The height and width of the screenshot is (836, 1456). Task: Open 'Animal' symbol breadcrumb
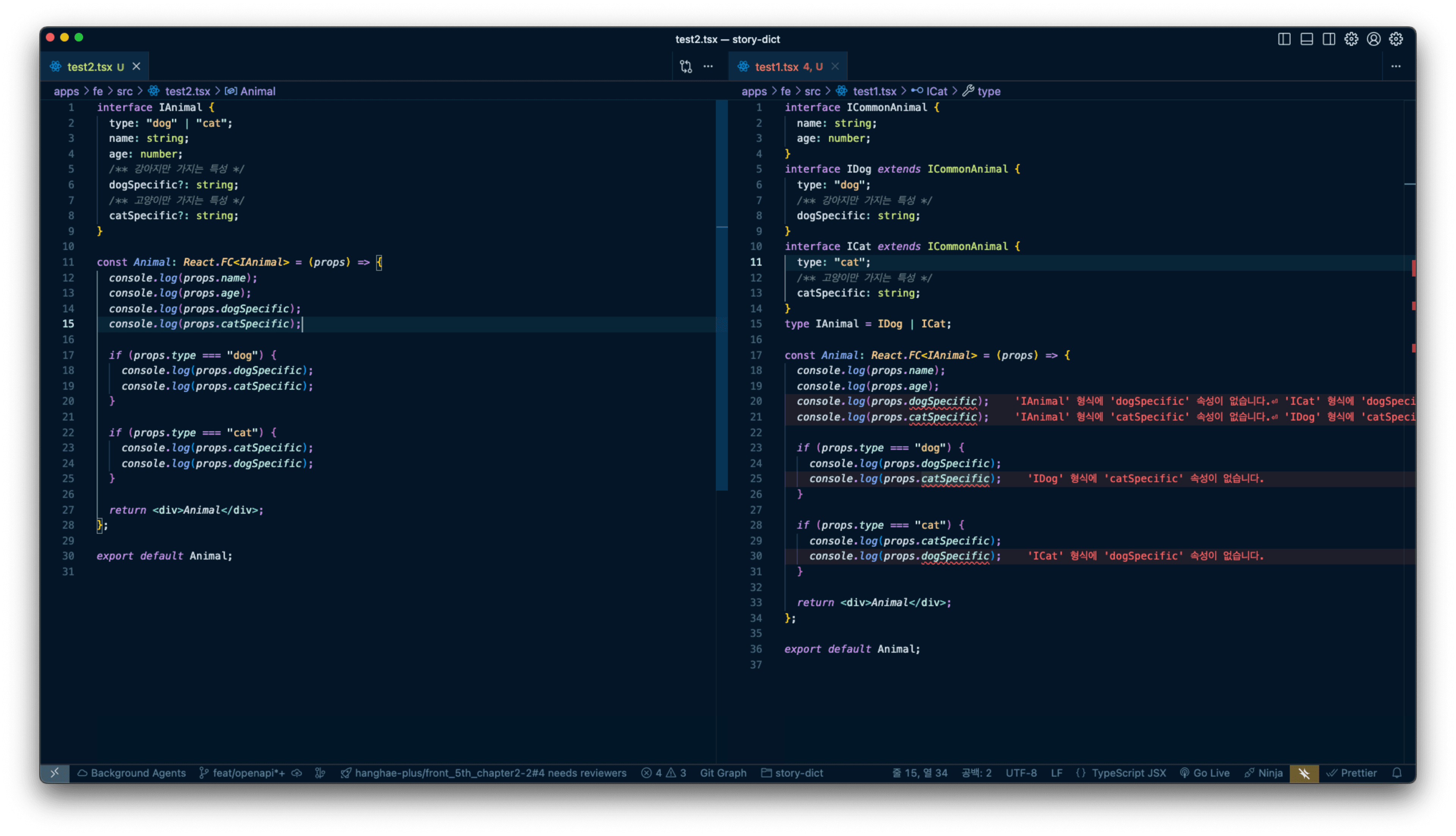258,91
